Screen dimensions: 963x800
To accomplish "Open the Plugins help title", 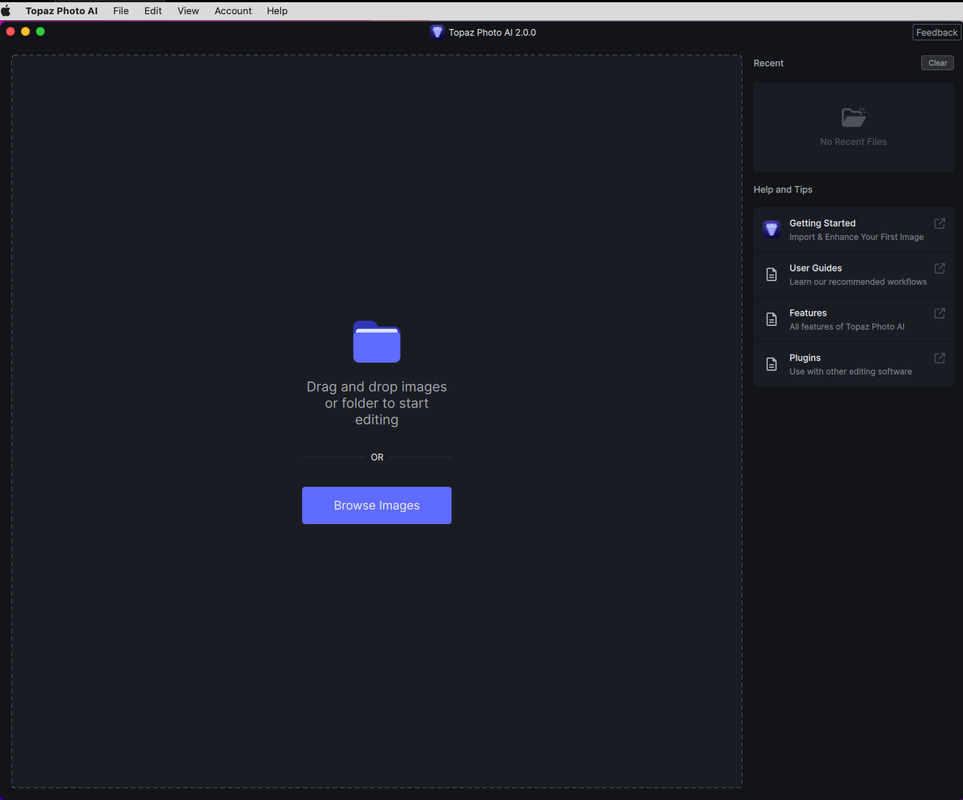I will 805,357.
